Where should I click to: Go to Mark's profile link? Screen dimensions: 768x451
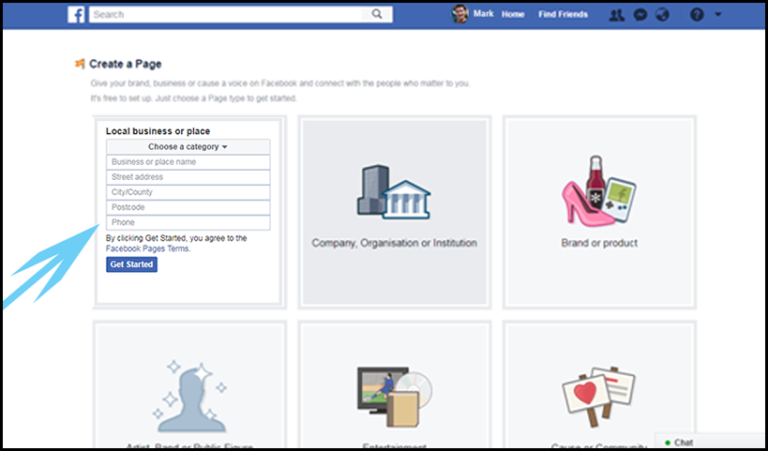483,14
